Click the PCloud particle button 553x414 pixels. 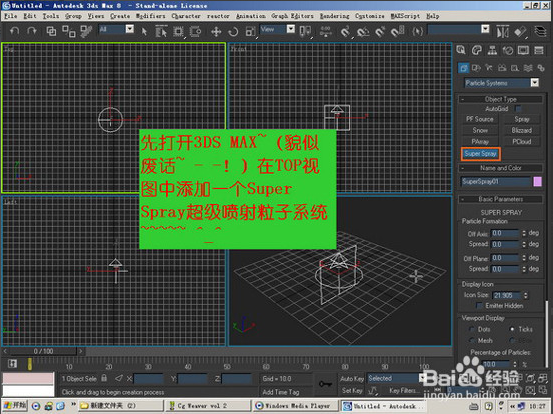pos(522,142)
